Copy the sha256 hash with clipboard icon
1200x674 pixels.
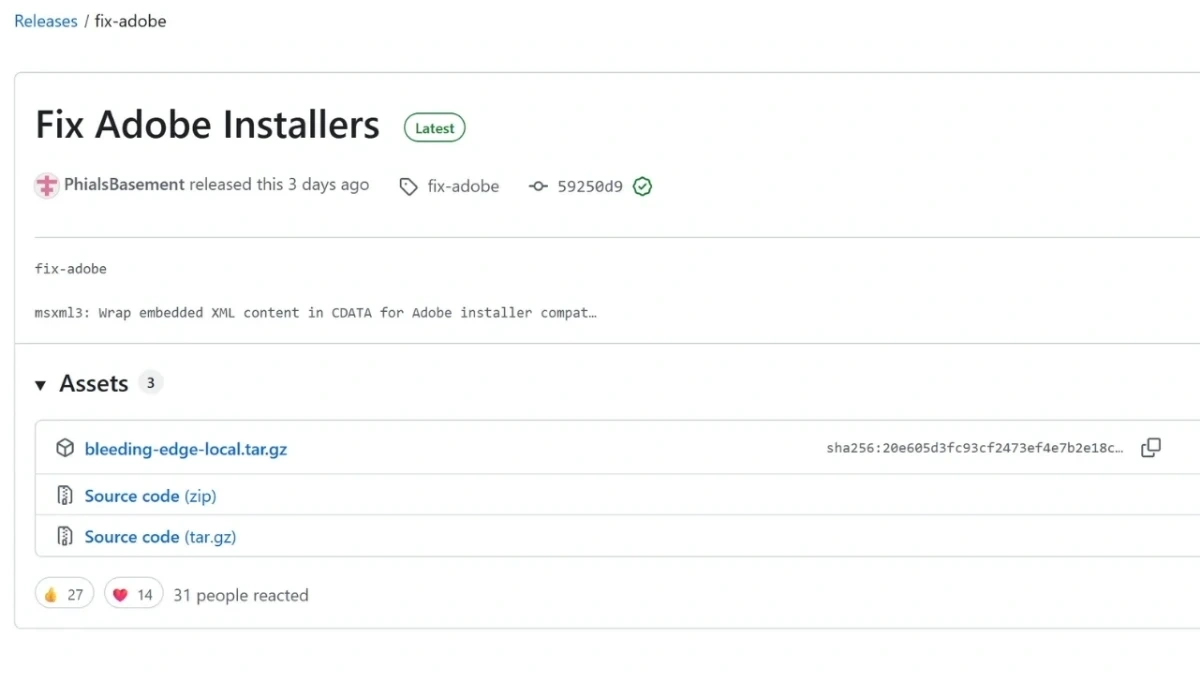[1151, 448]
